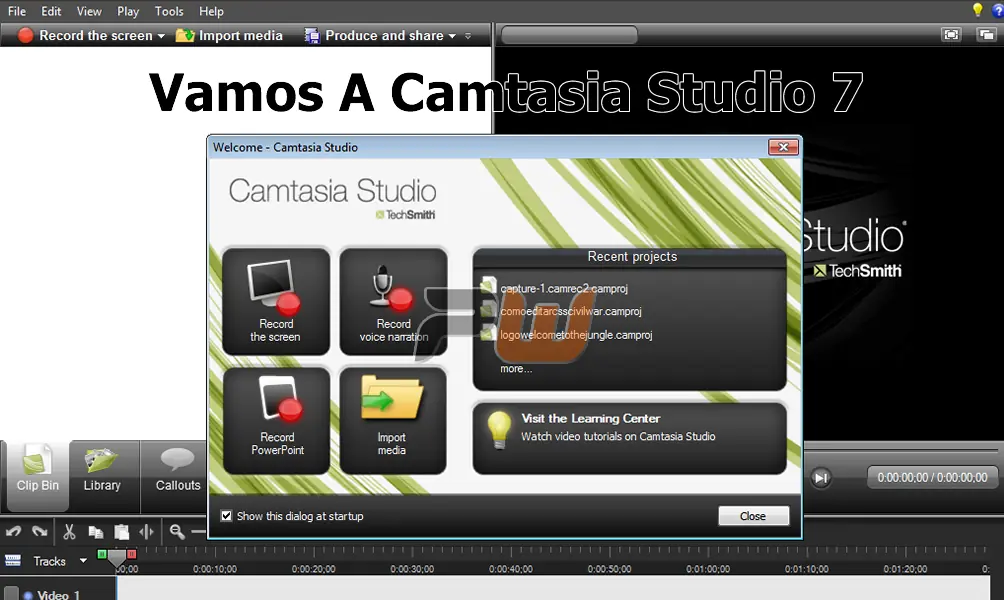This screenshot has height=600, width=1004.
Task: Open the toolbar options overflow arrow
Action: click(x=468, y=36)
